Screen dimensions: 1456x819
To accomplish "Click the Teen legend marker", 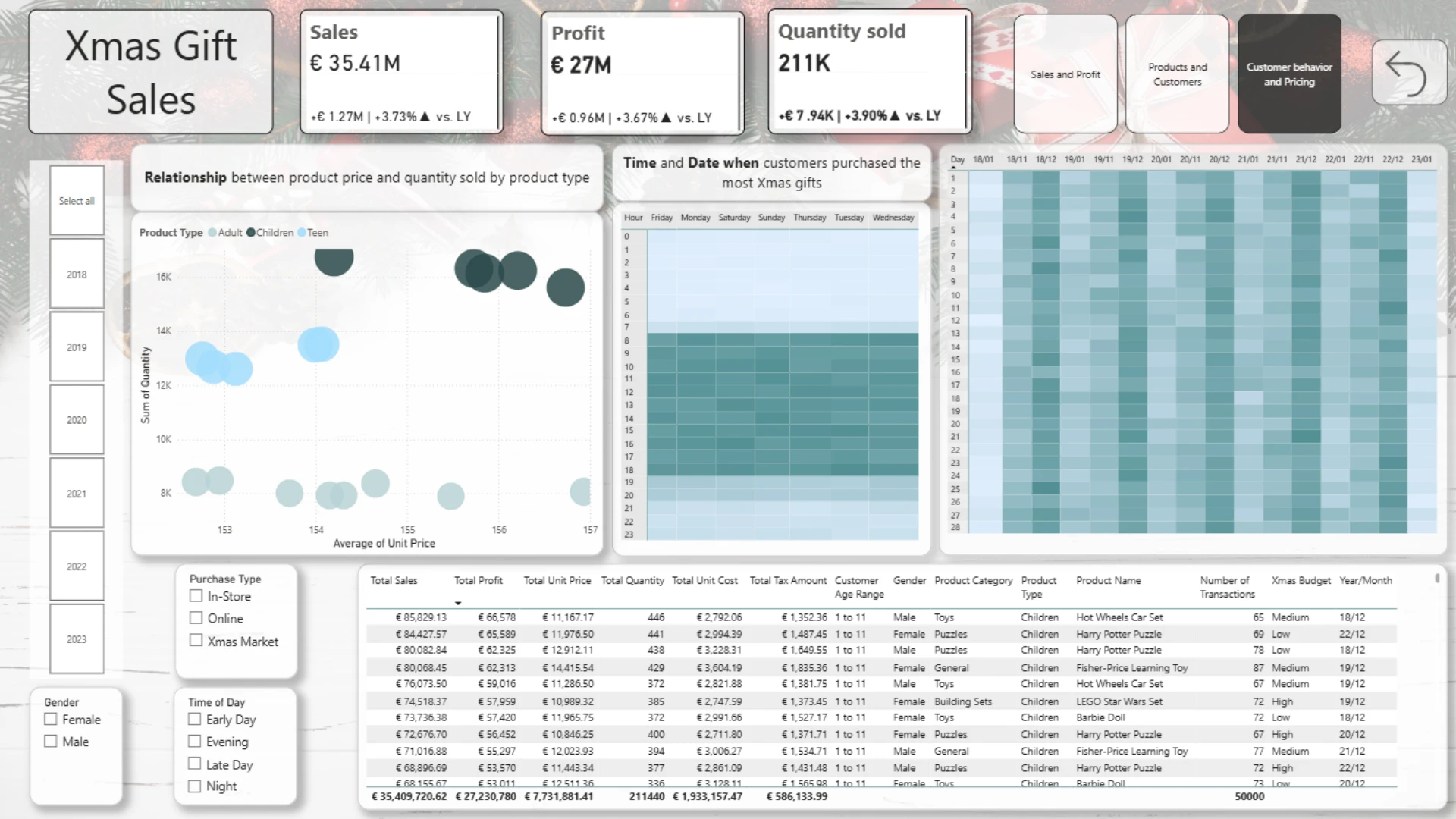I will click(x=302, y=233).
